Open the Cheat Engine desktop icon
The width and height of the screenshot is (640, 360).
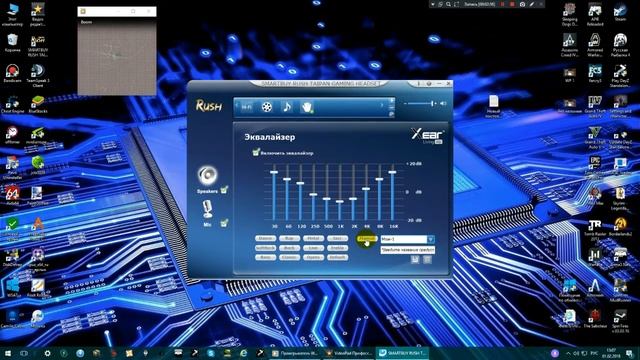point(12,104)
